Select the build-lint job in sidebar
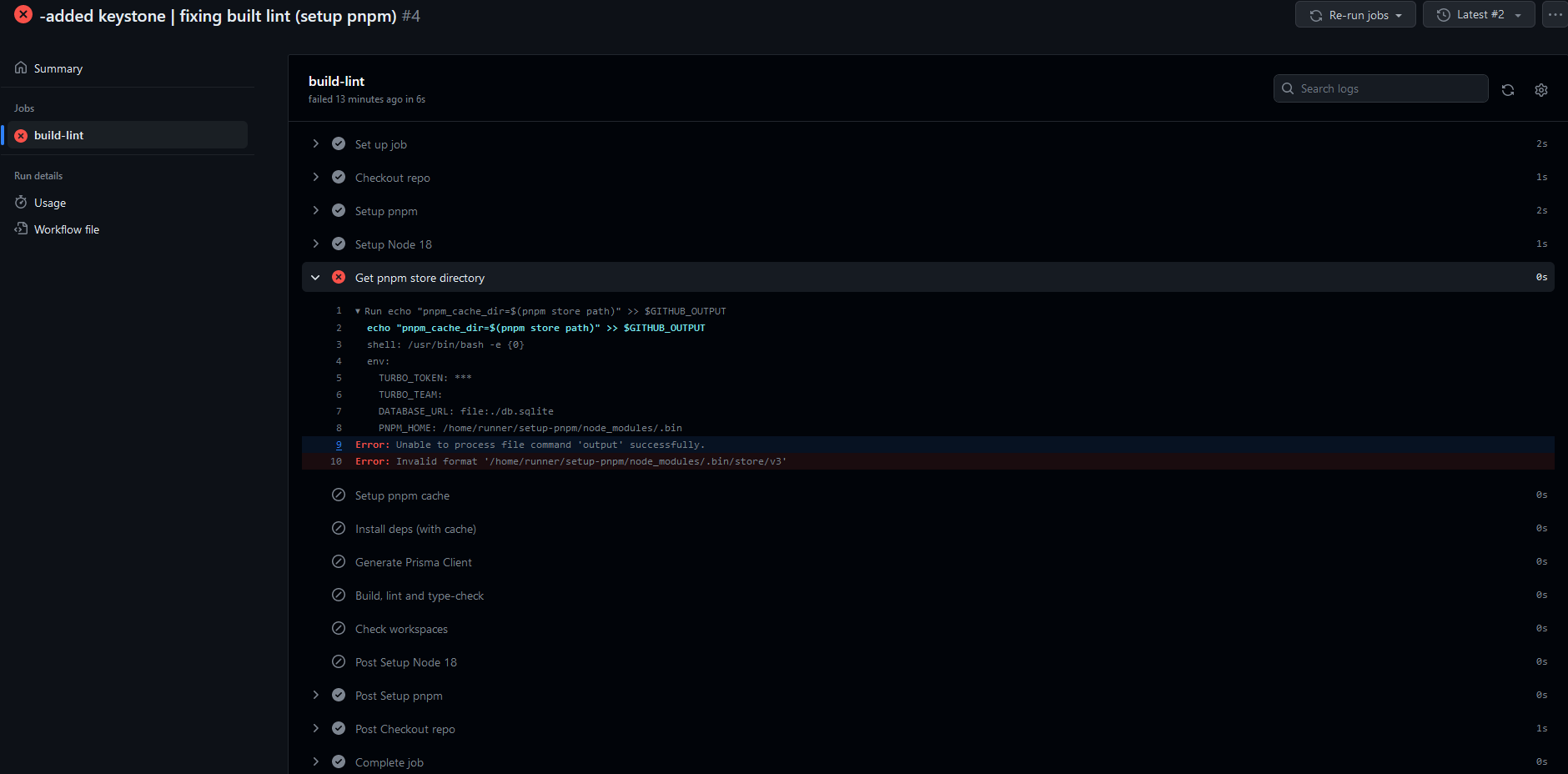Viewport: 1568px width, 774px height. (x=127, y=135)
